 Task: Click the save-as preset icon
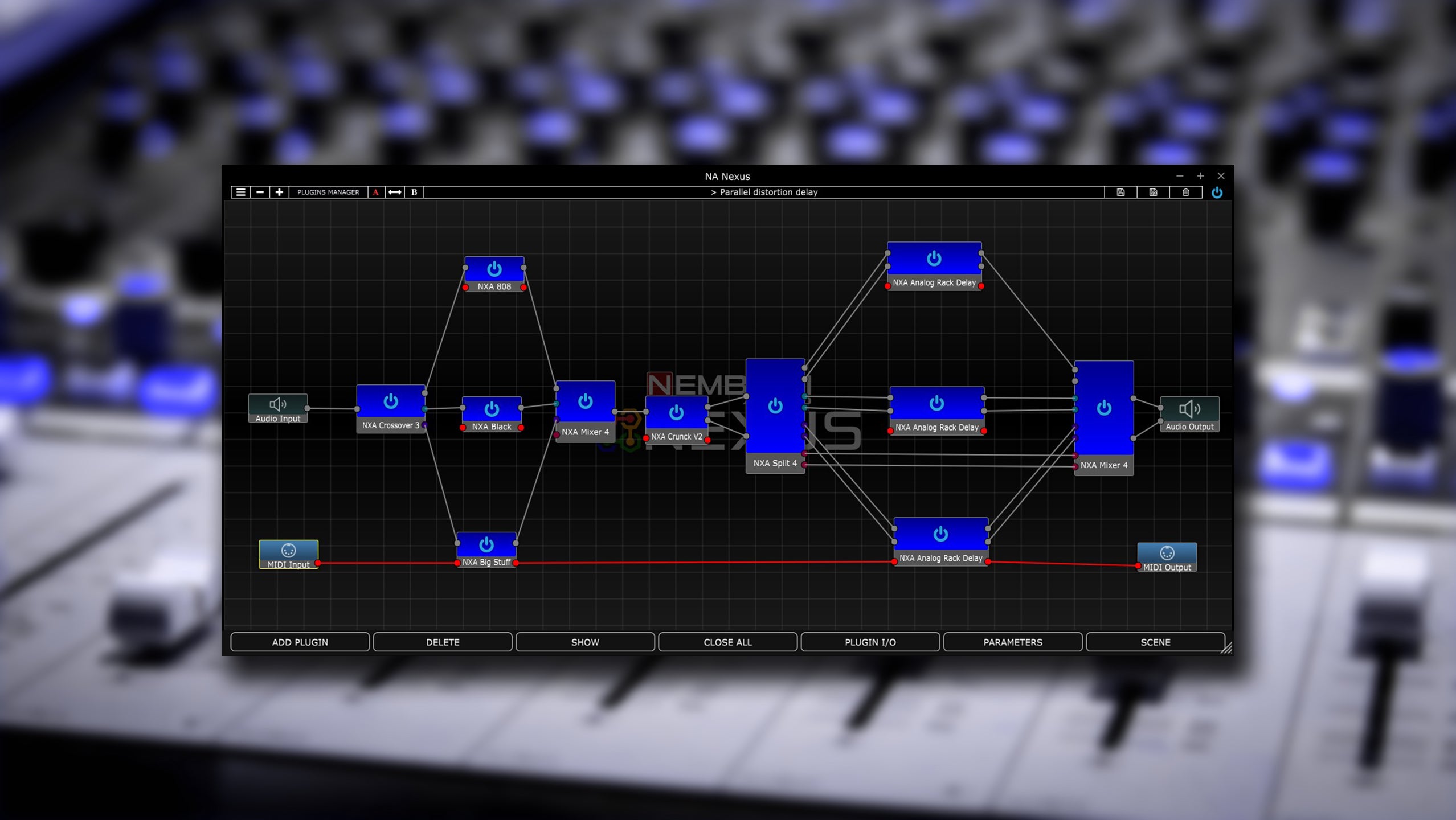(1153, 192)
